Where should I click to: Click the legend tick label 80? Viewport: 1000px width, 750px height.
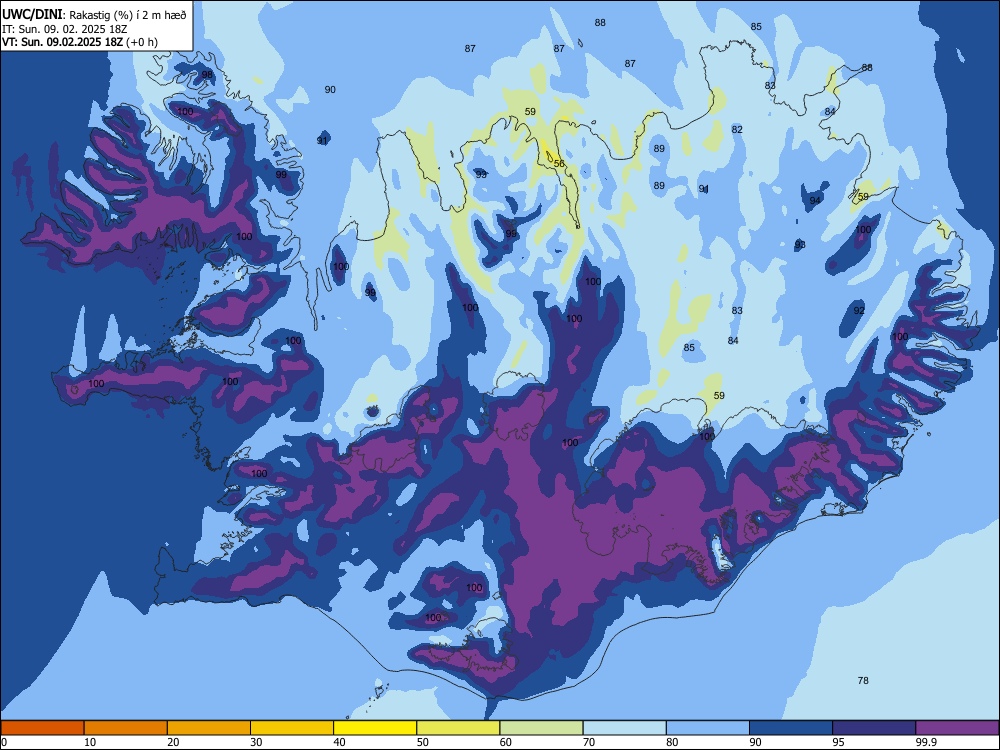point(672,742)
